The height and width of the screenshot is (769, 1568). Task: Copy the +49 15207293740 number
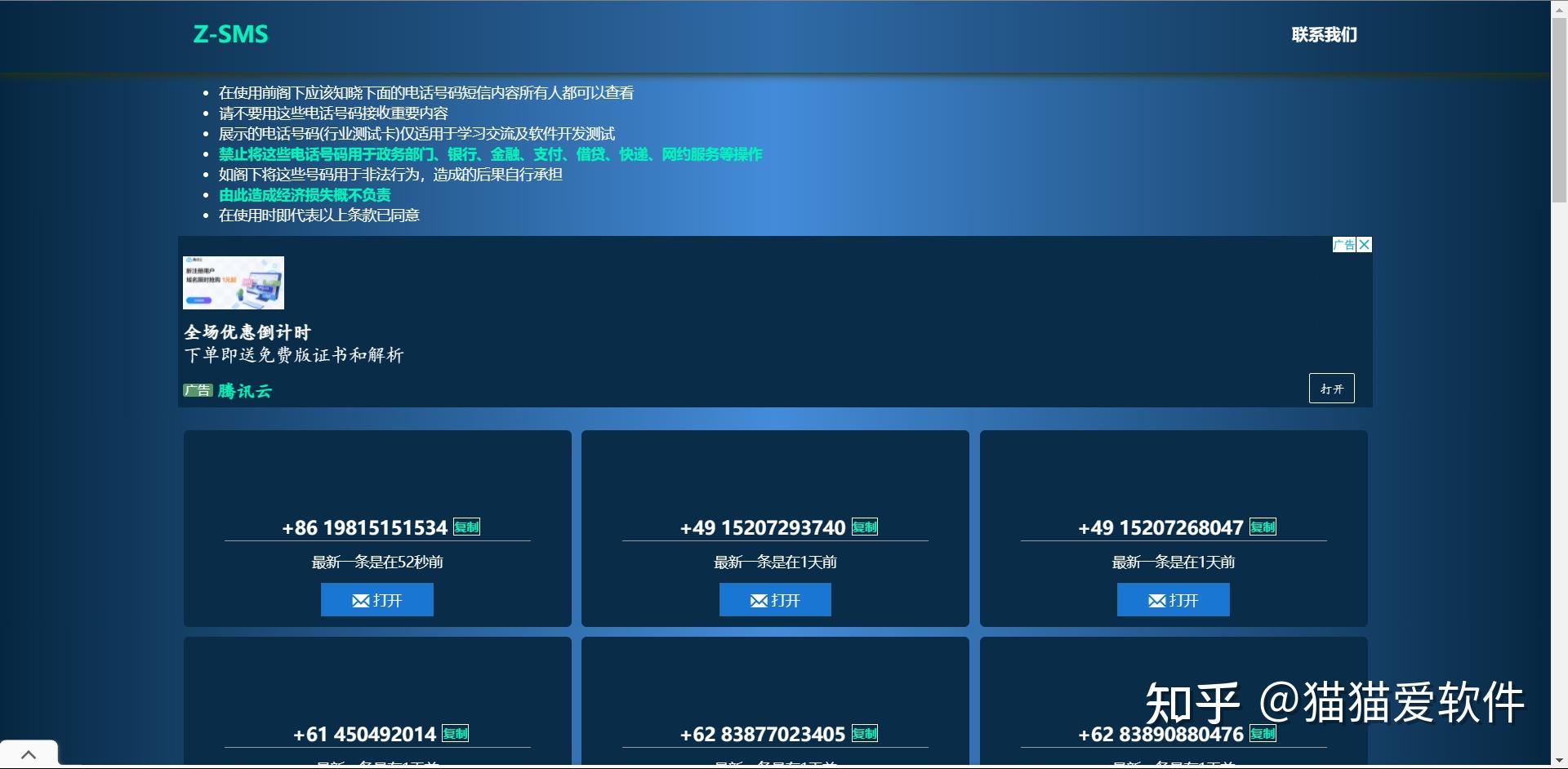(865, 527)
